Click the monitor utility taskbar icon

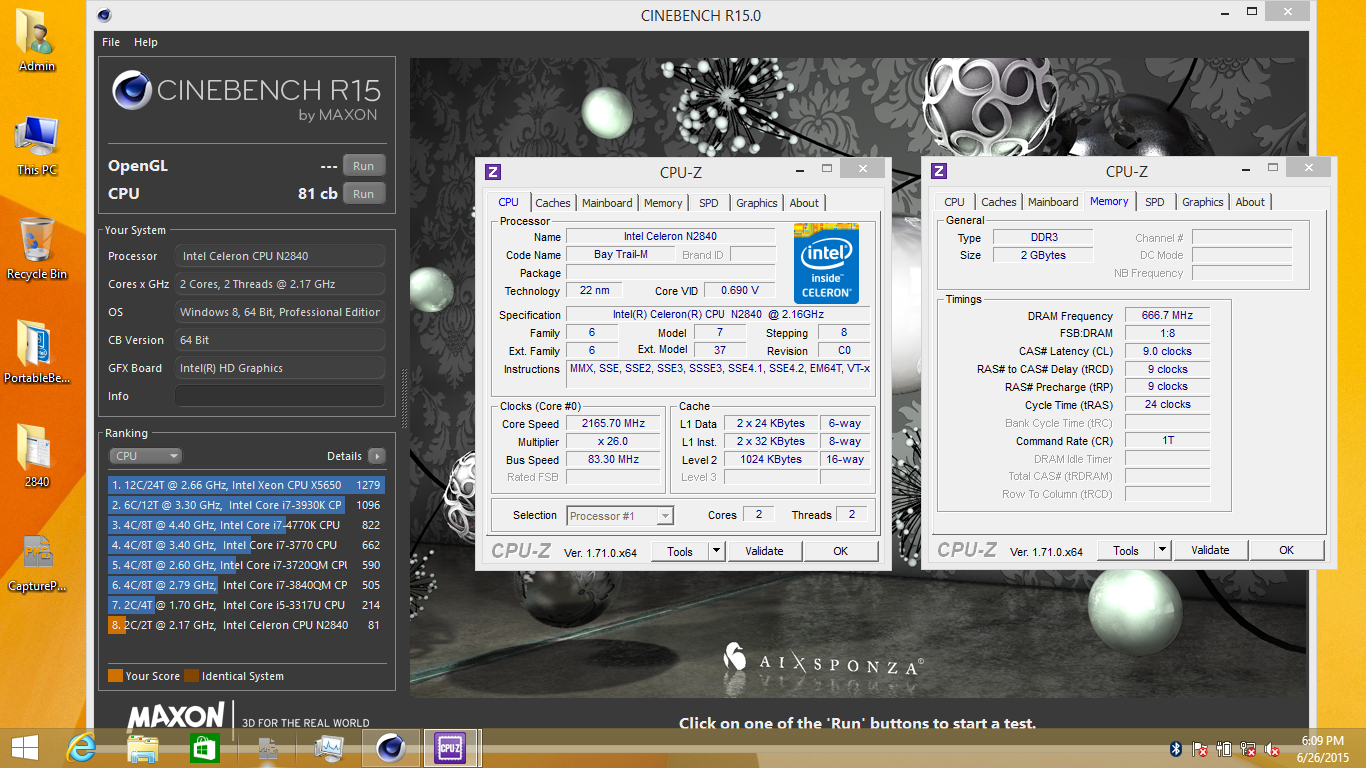click(329, 748)
